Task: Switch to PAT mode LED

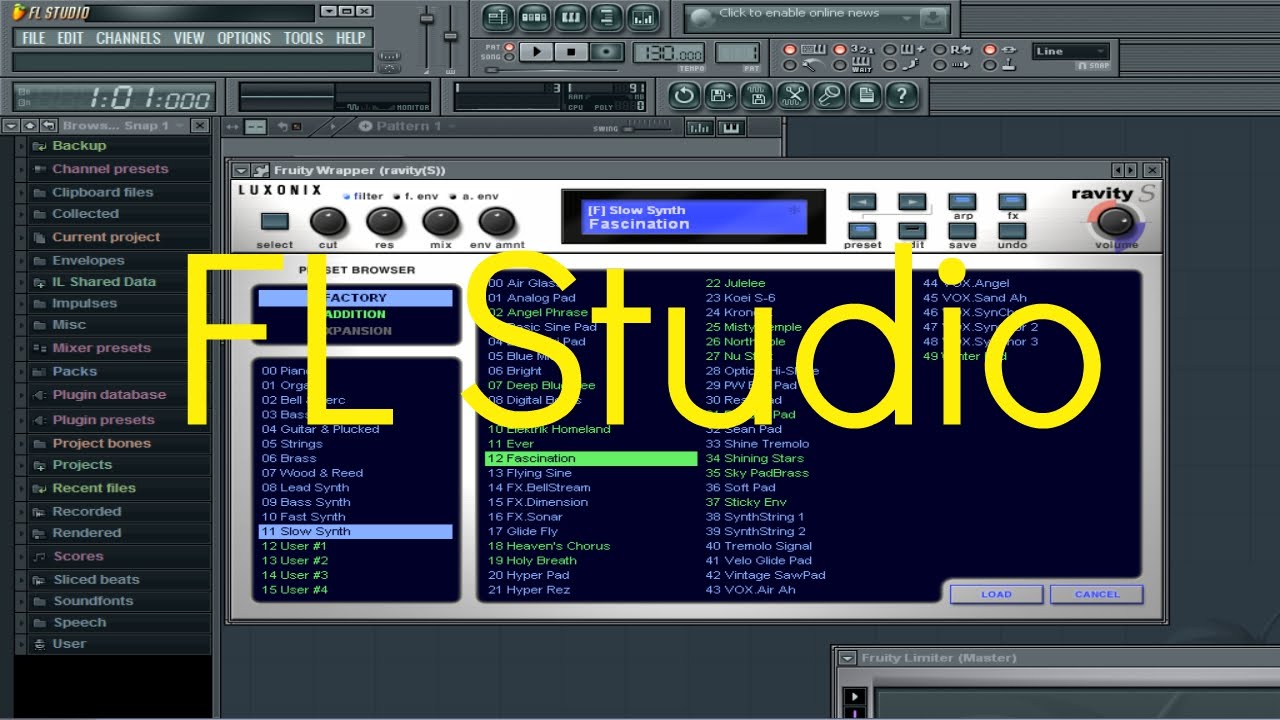Action: click(509, 47)
